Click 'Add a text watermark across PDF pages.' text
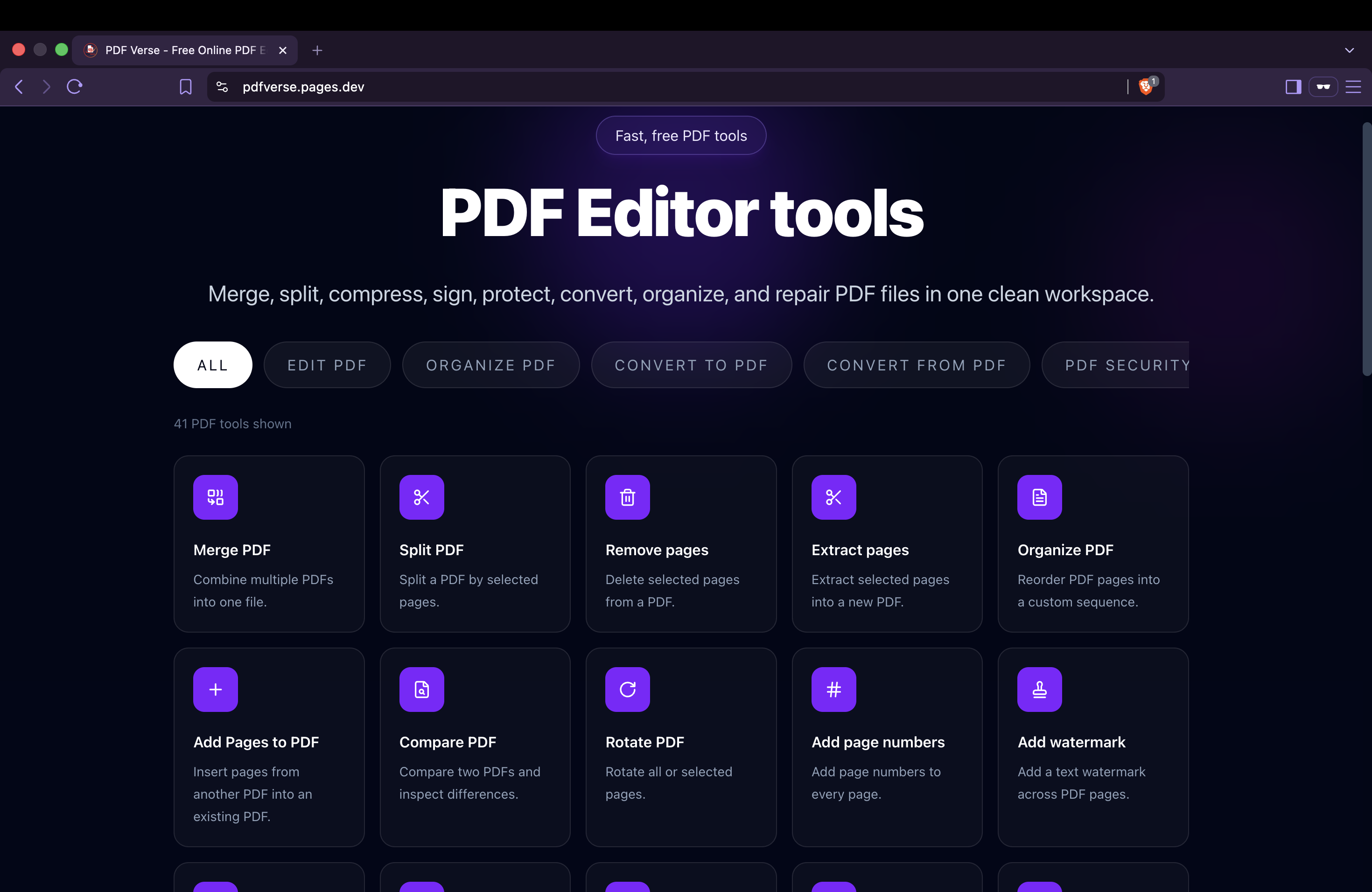 tap(1081, 782)
